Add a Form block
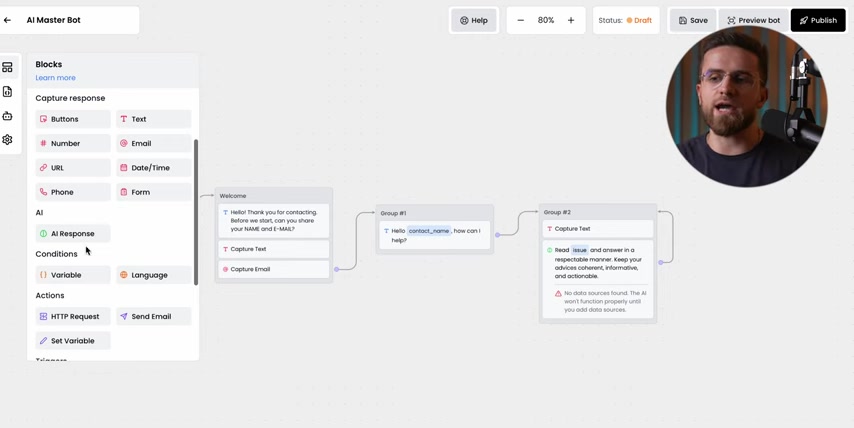The width and height of the screenshot is (854, 428). click(x=154, y=192)
